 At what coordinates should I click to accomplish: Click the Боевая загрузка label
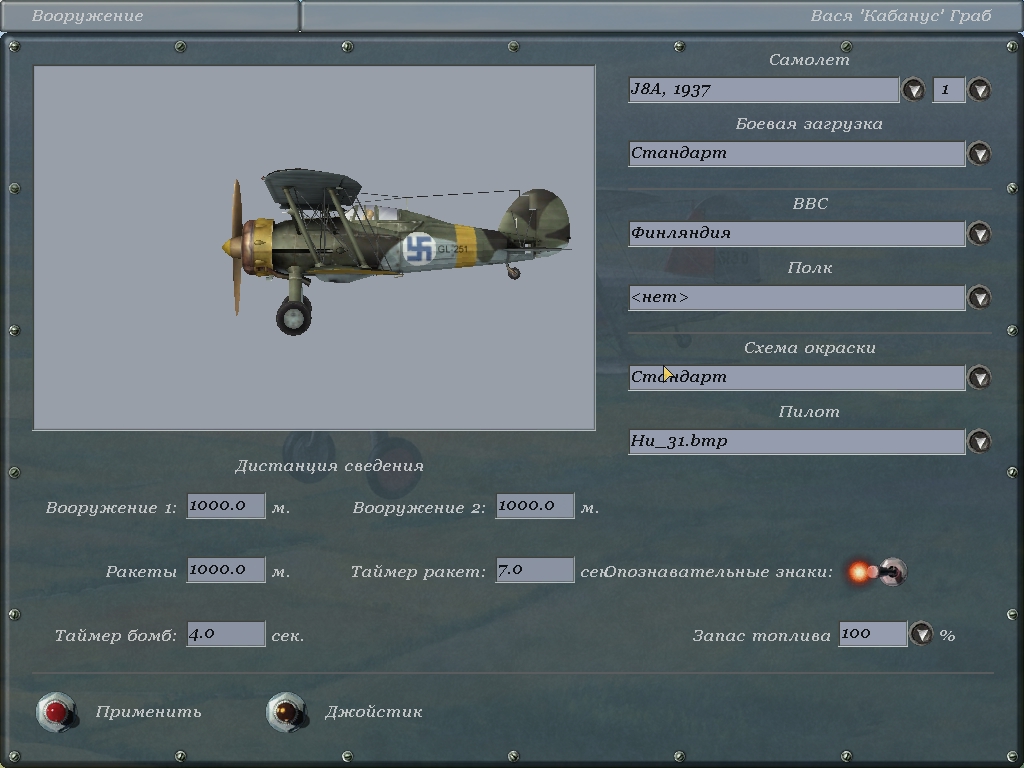[809, 124]
